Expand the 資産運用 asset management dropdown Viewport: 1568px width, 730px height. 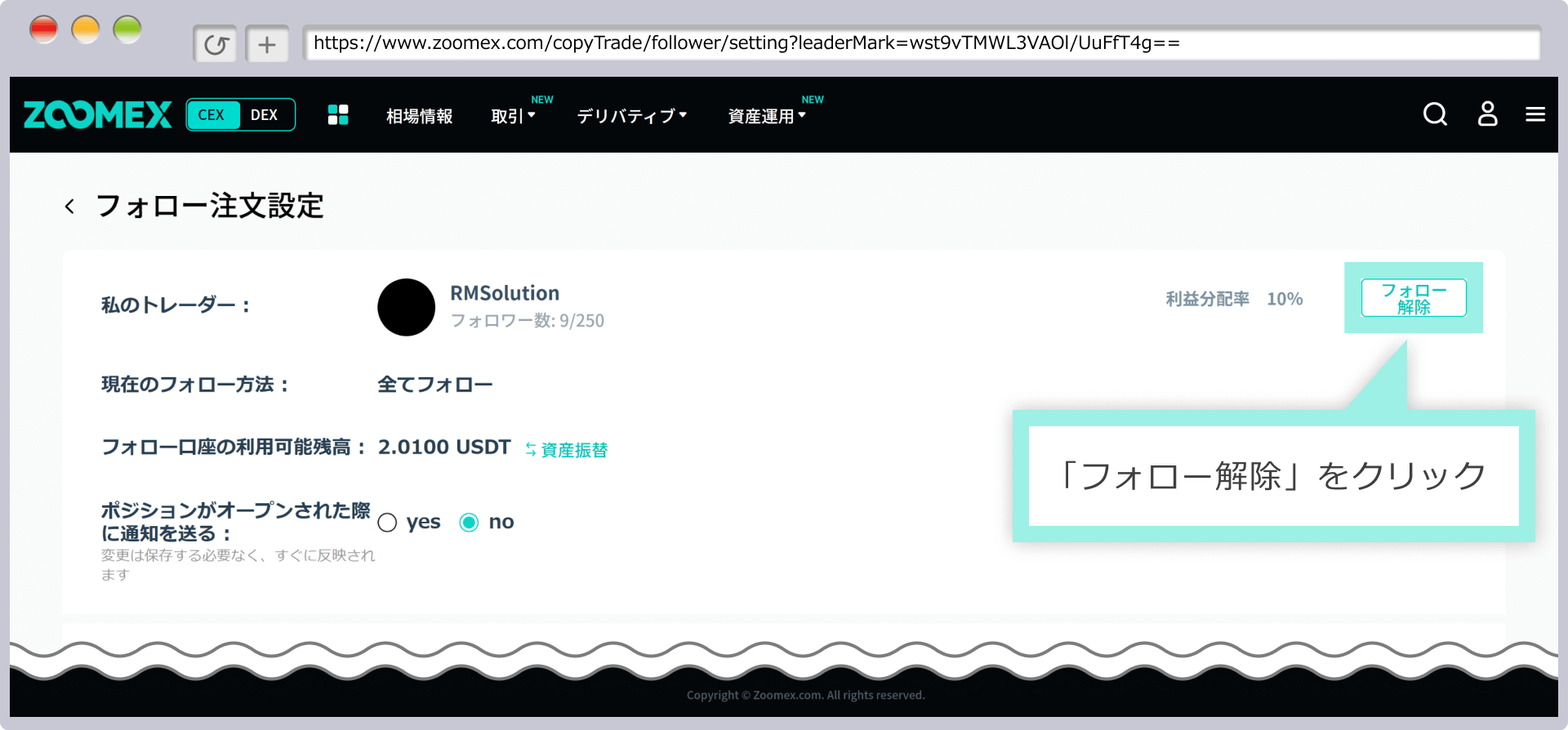coord(767,116)
